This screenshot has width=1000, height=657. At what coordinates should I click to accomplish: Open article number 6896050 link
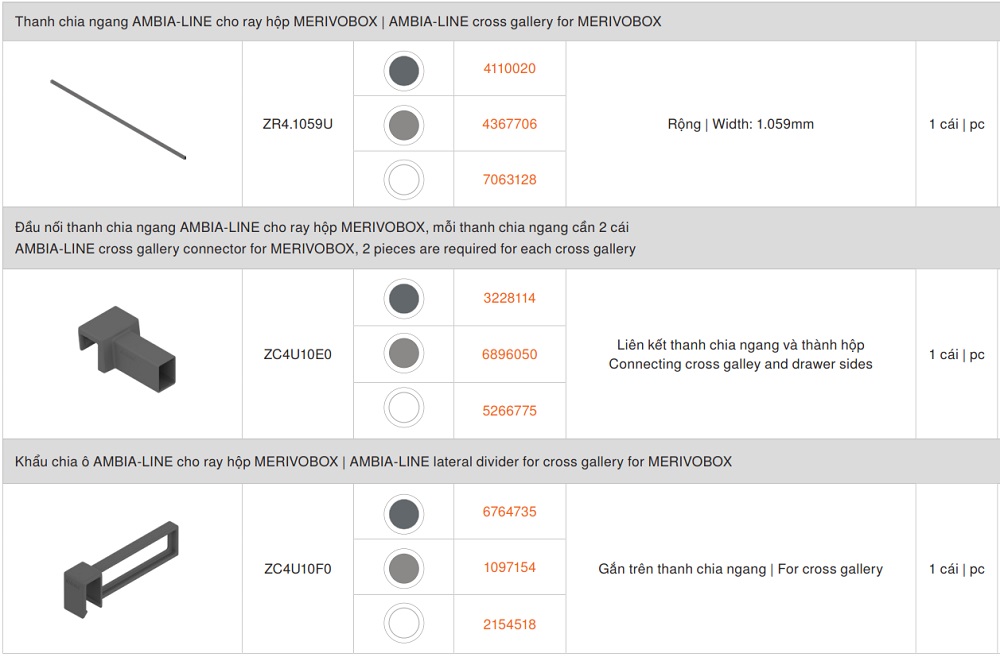coord(509,354)
